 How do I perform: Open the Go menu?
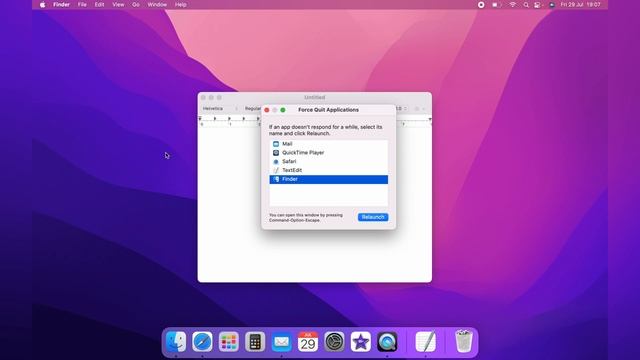pos(136,4)
